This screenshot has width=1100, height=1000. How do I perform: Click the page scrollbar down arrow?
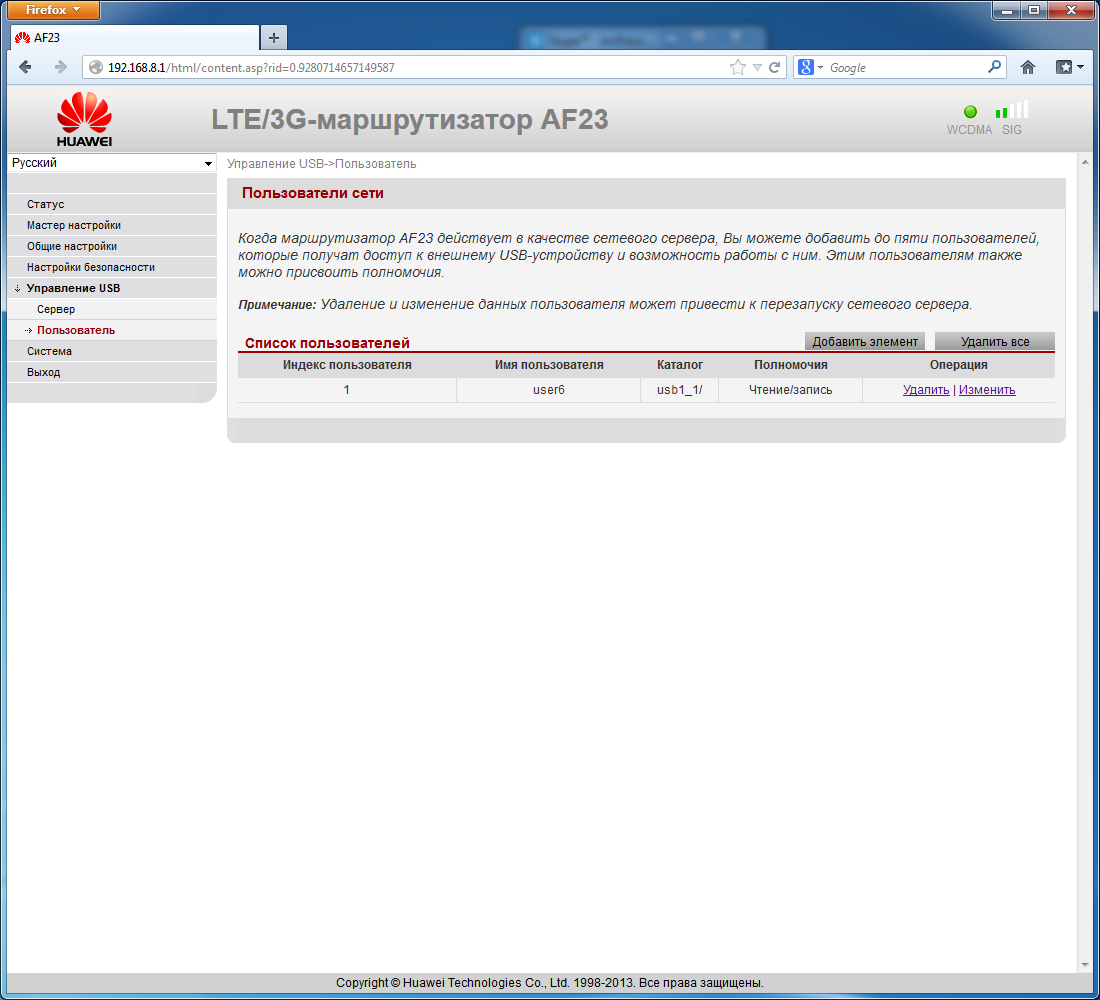pos(1085,965)
